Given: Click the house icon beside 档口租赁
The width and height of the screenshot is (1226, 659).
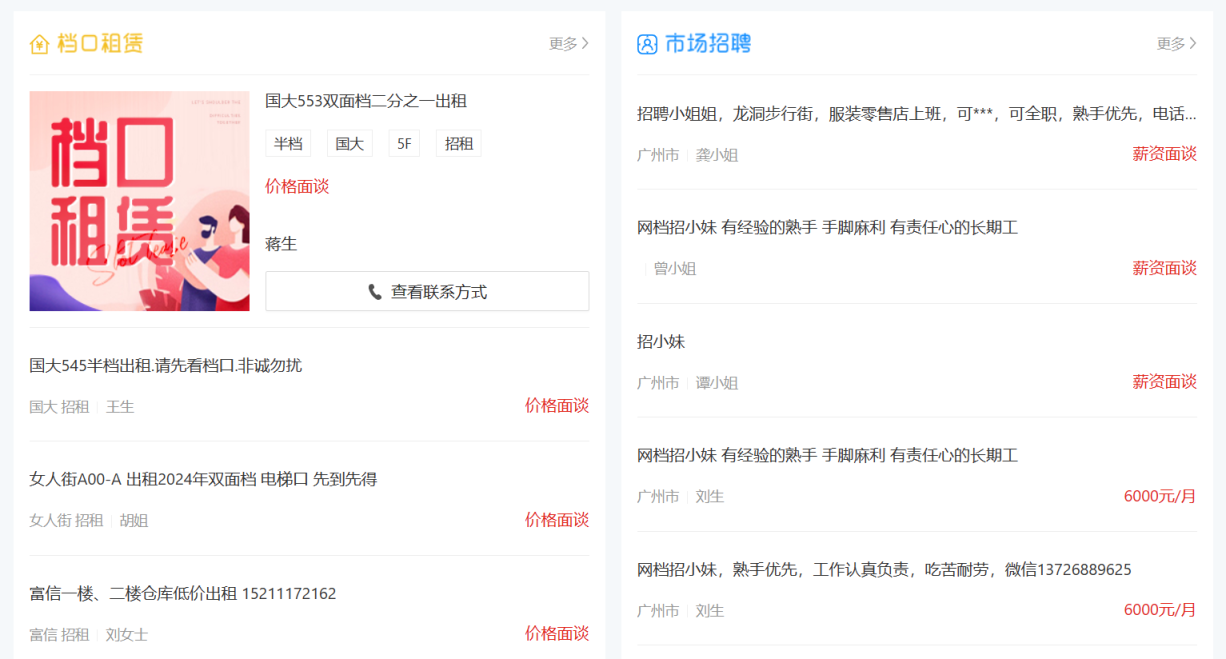Looking at the screenshot, I should (x=39, y=44).
